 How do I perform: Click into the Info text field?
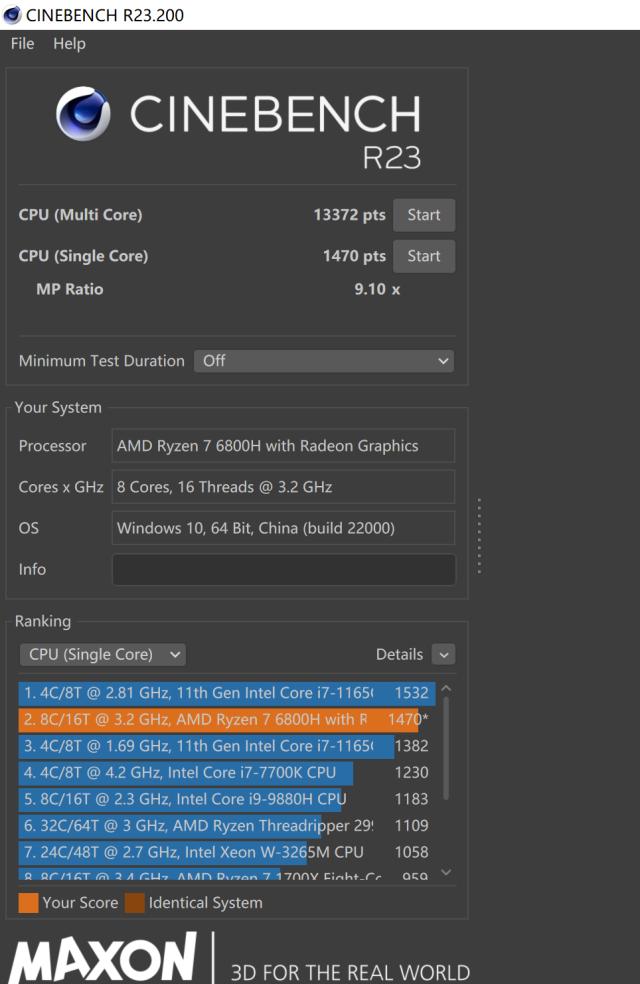284,569
